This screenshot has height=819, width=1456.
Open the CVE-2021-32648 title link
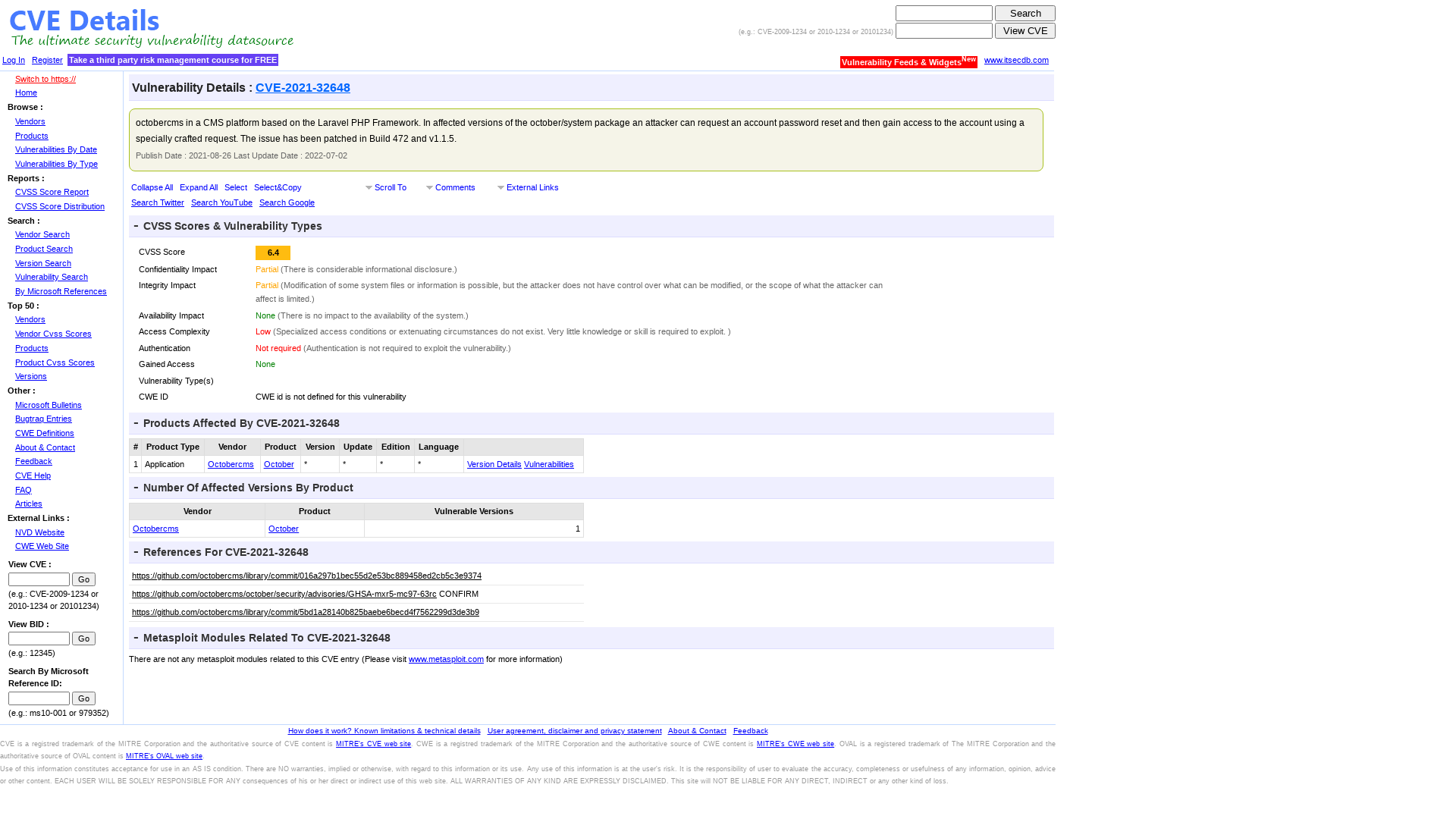pos(303,88)
